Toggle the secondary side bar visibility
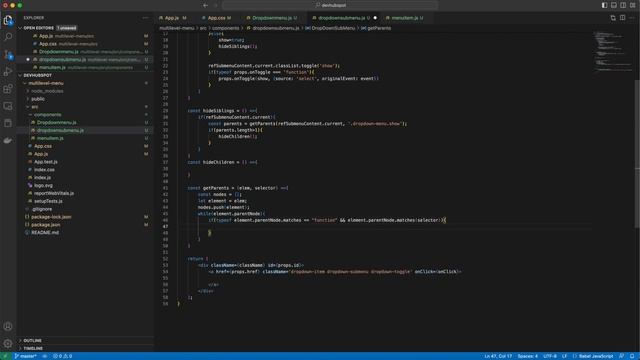 point(623,5)
